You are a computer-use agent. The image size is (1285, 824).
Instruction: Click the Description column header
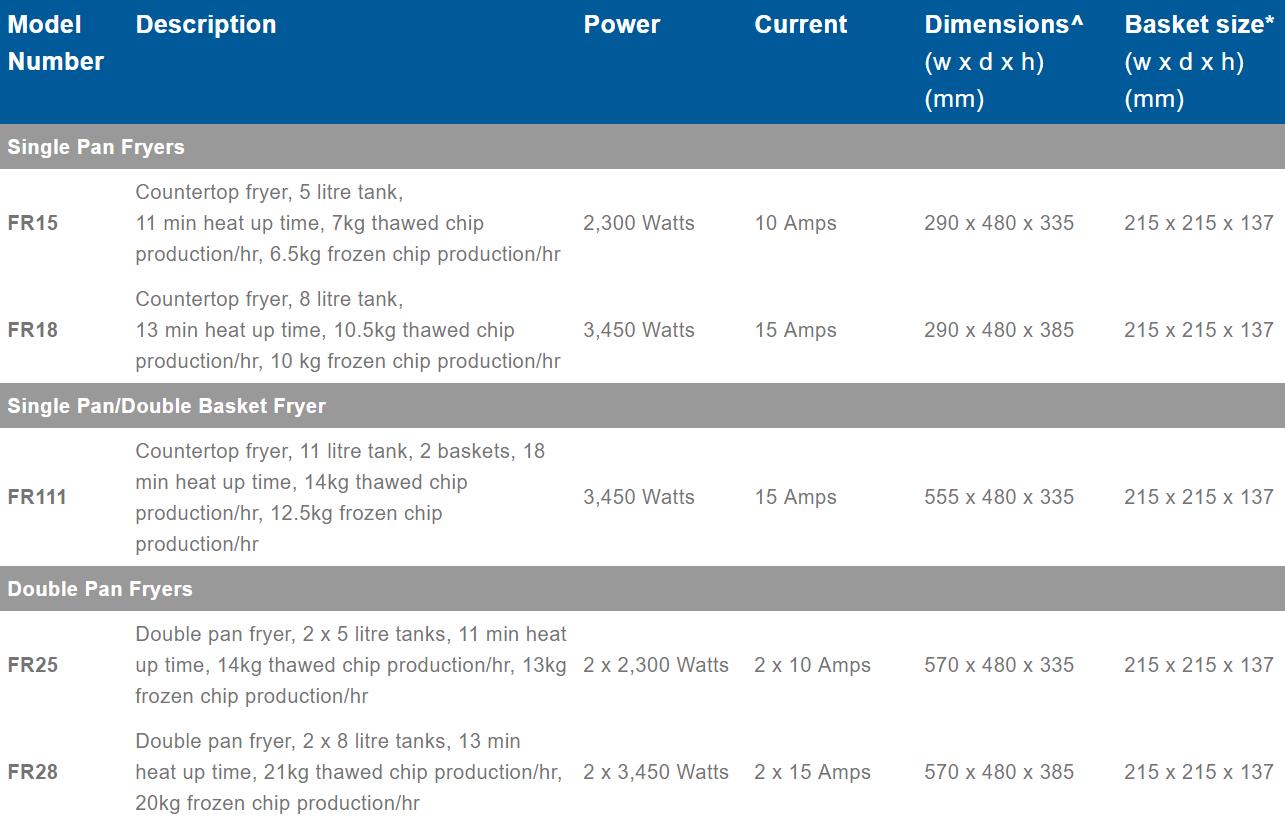pyautogui.click(x=206, y=25)
